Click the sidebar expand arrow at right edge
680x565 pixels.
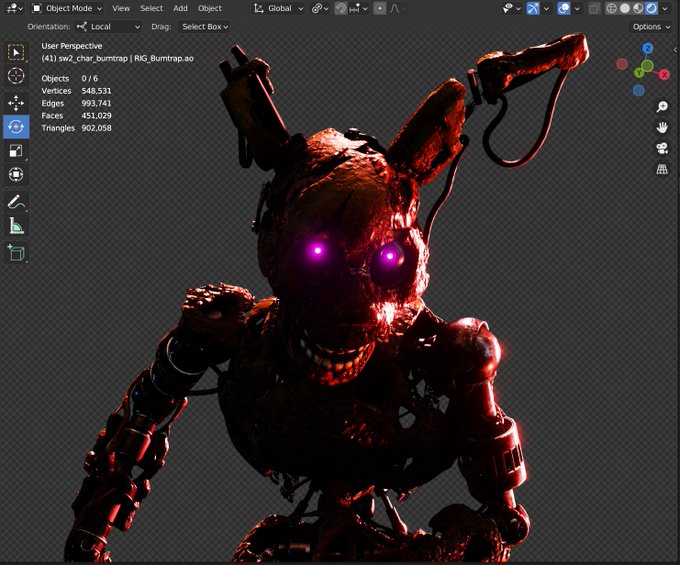[675, 50]
